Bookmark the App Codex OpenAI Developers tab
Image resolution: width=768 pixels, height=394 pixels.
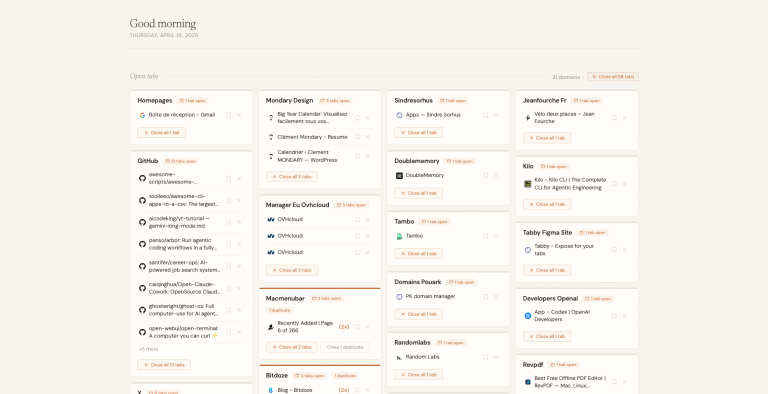tap(614, 316)
